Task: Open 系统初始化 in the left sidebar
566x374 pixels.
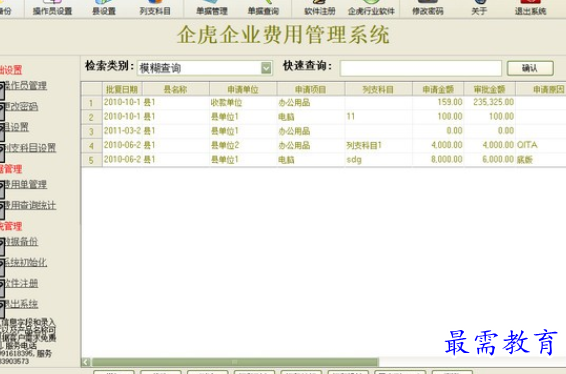Action: [25, 262]
